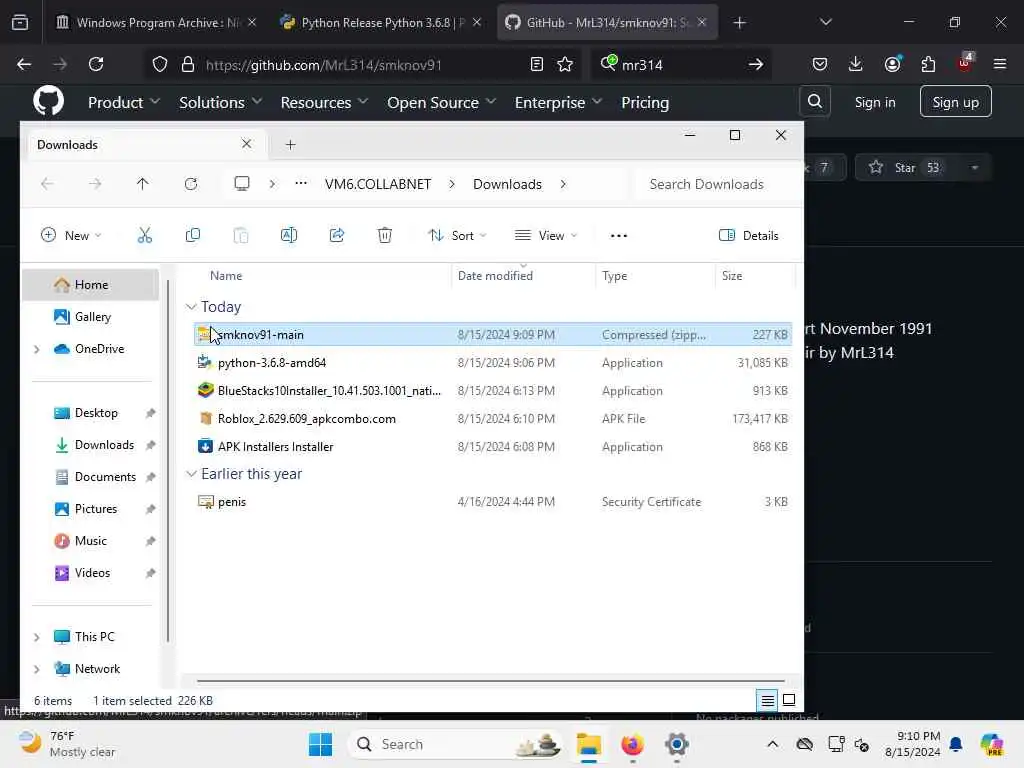Click the PC monitor icon in address bar
The height and width of the screenshot is (768, 1024).
click(242, 184)
